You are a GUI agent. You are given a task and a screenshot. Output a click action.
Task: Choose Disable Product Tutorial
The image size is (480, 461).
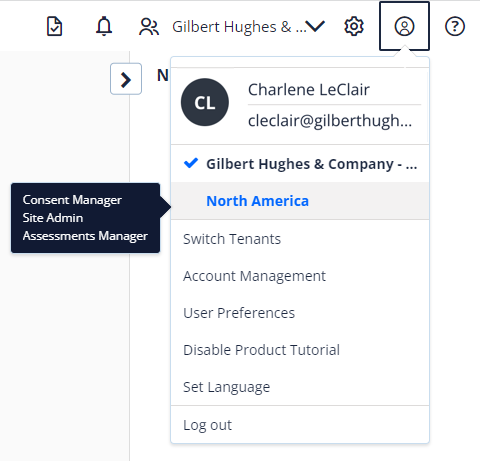(261, 350)
